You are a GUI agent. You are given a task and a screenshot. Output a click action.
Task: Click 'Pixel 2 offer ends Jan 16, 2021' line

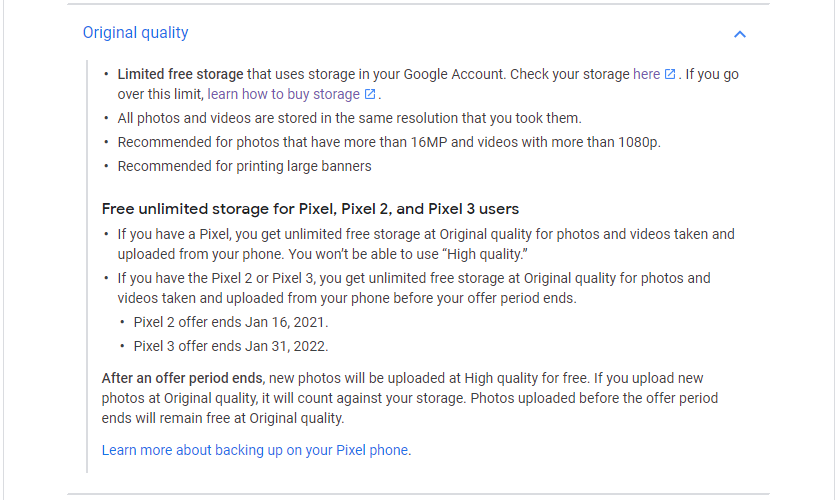(x=231, y=322)
